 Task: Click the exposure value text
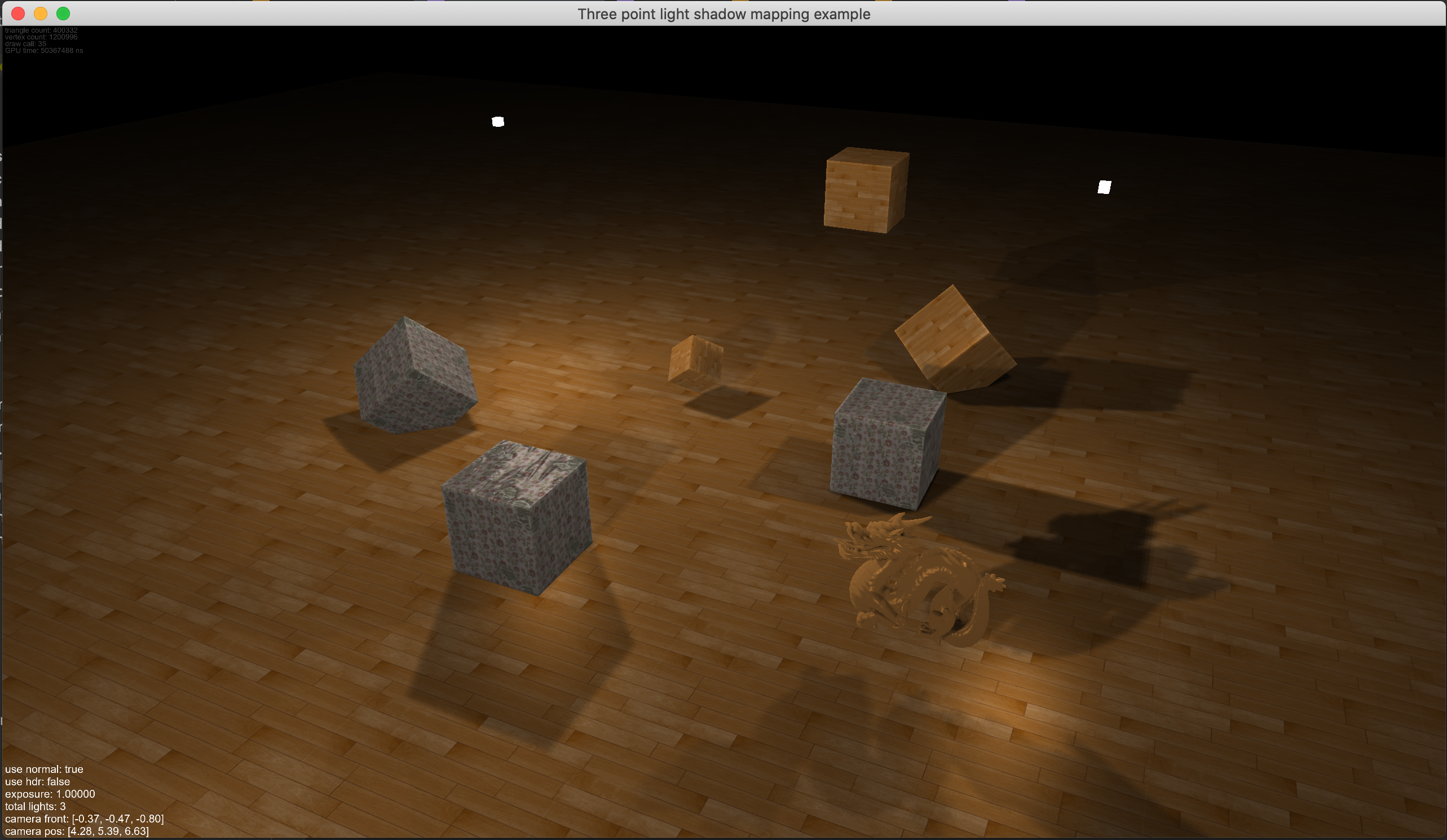50,794
